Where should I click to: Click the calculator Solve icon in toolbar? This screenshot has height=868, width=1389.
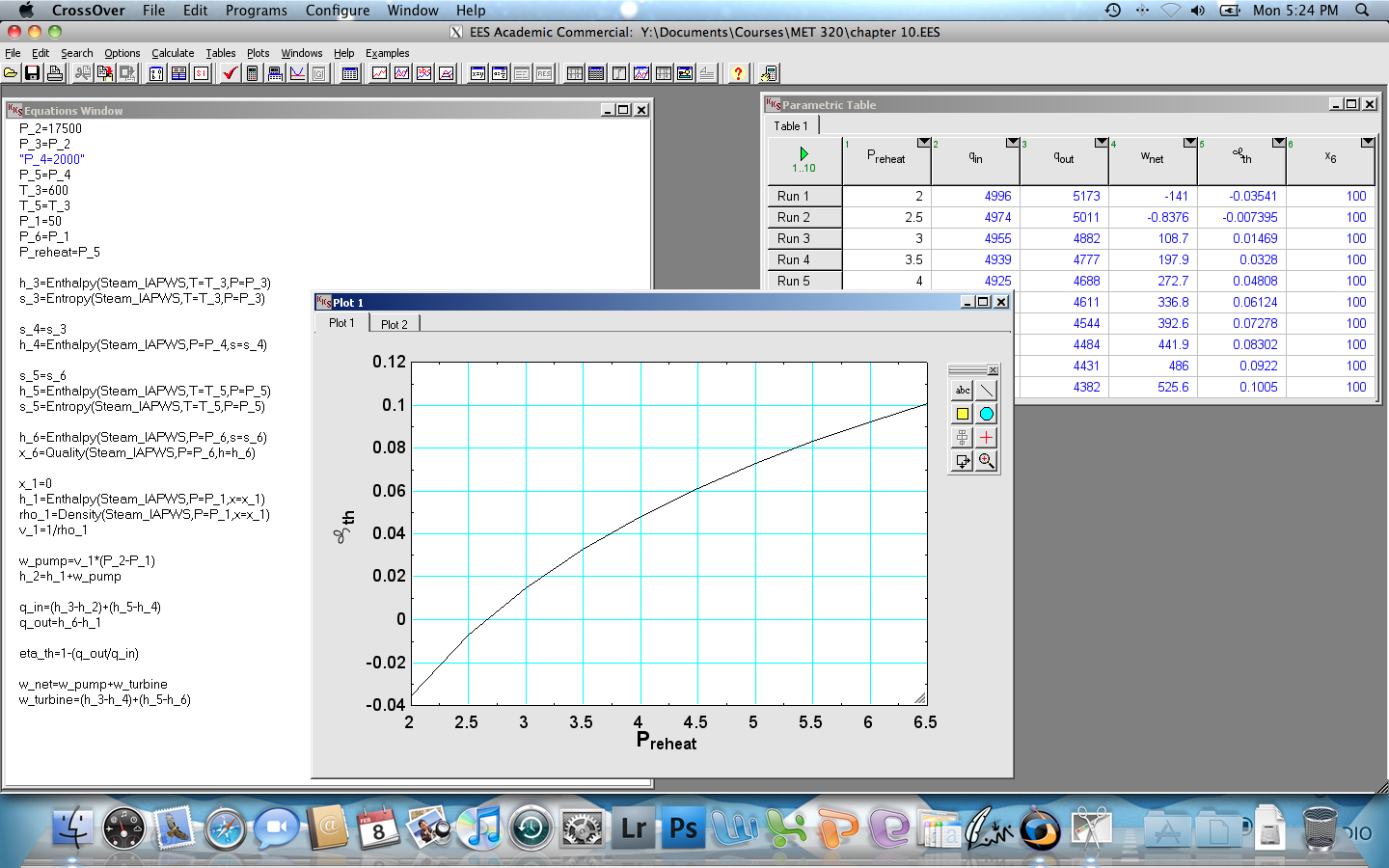click(x=253, y=73)
